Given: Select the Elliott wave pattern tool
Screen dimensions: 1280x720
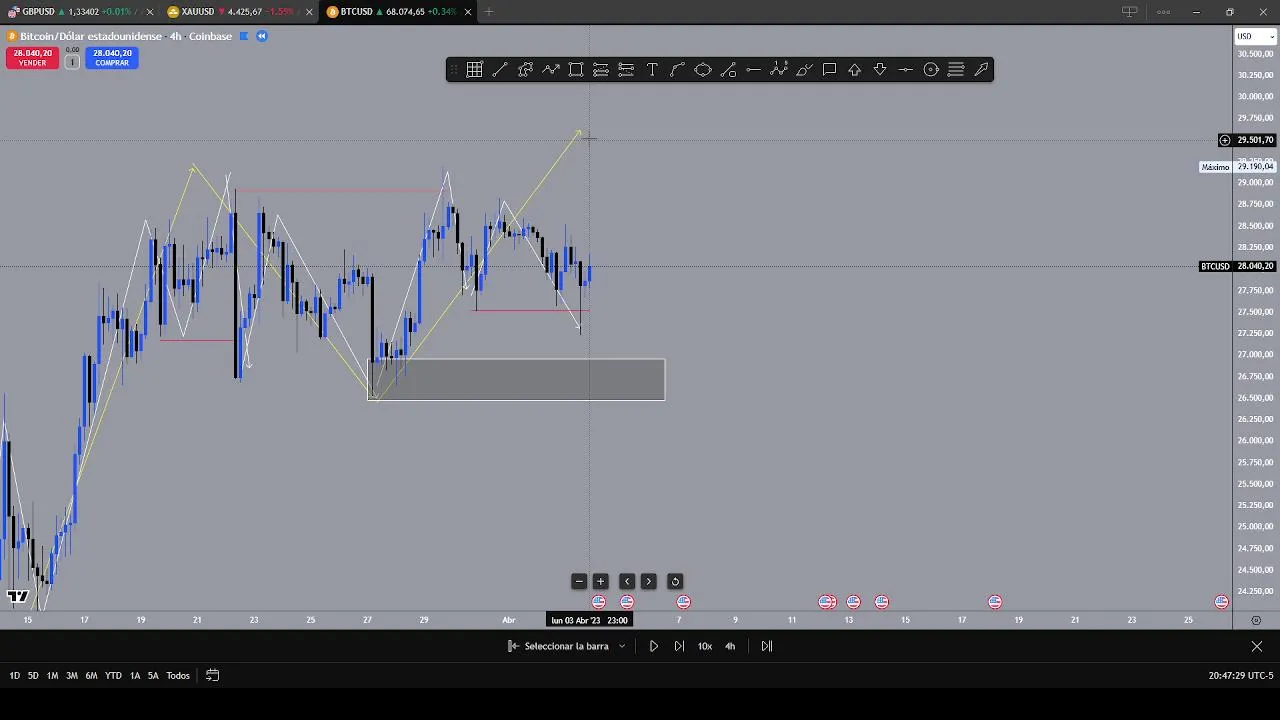Looking at the screenshot, I should pos(779,69).
